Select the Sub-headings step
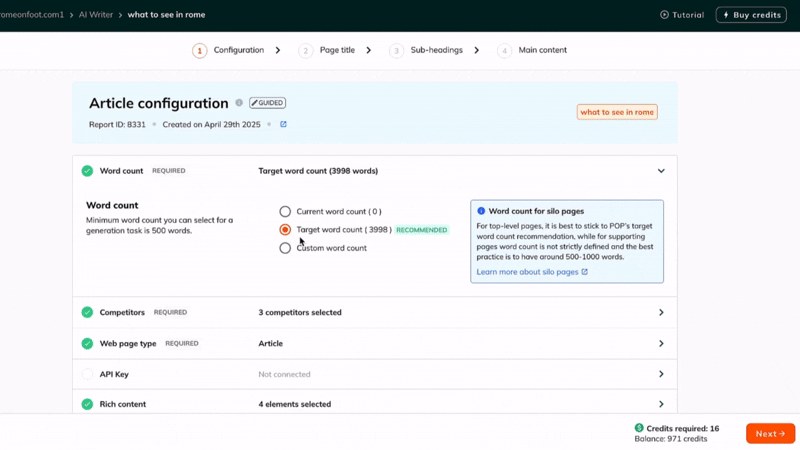 tap(436, 50)
